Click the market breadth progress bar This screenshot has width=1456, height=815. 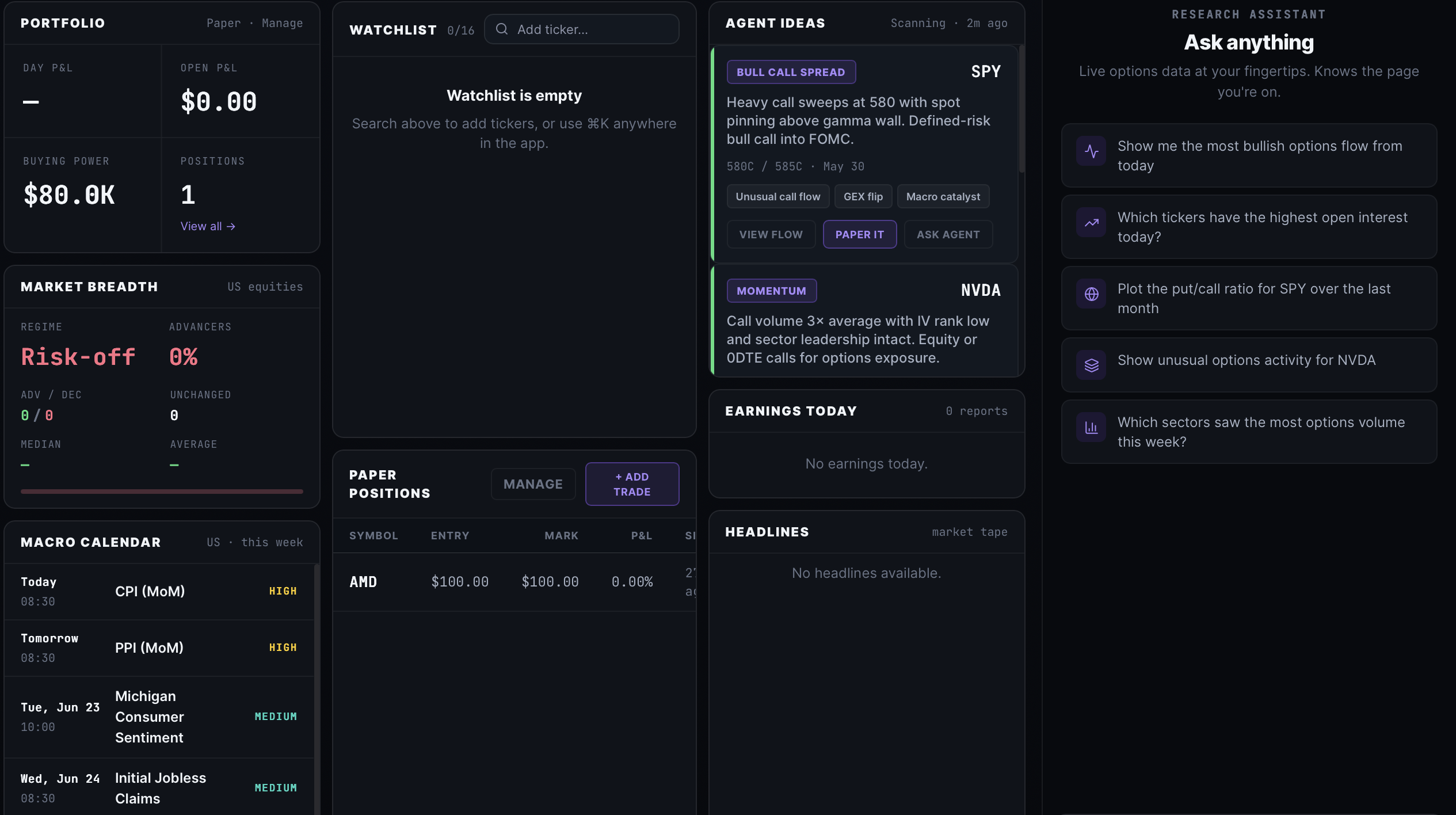[162, 492]
